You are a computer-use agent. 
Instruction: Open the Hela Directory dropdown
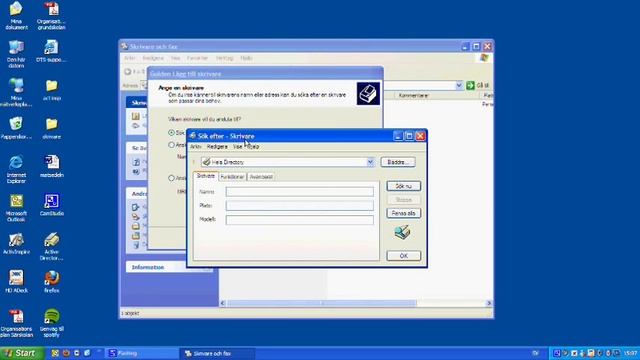pyautogui.click(x=370, y=162)
